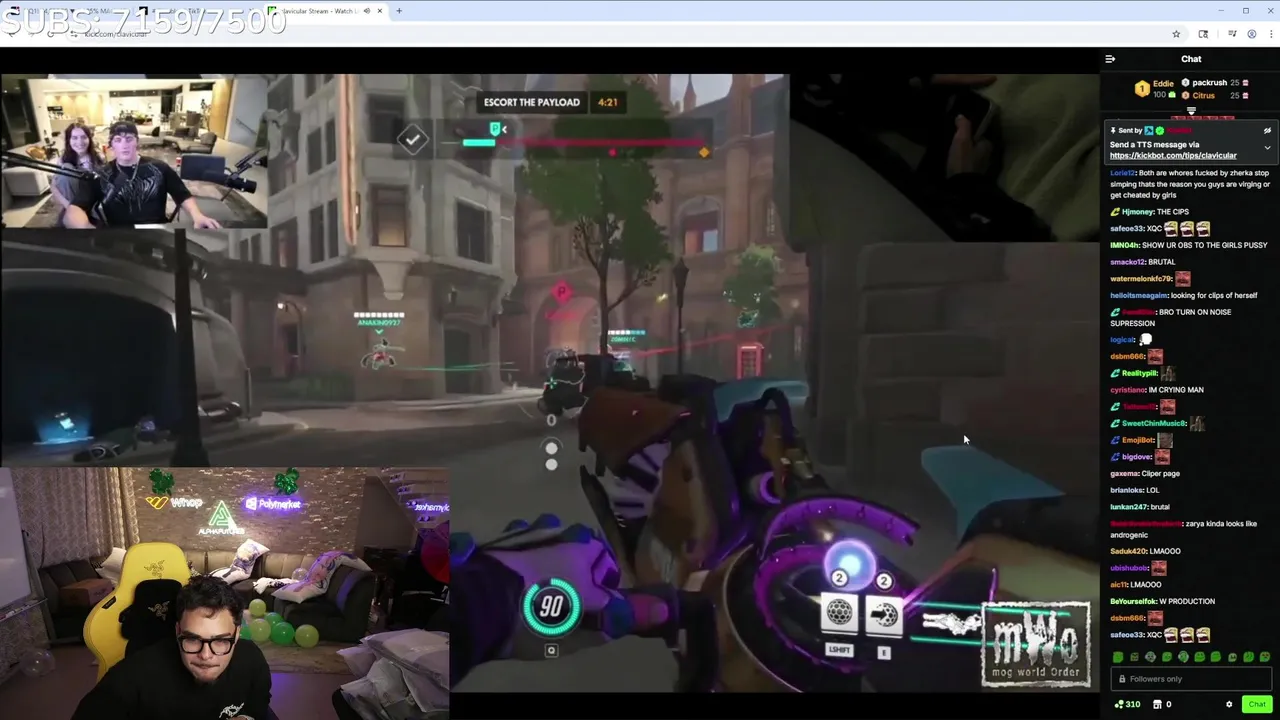
Task: Open the shop icon showing 0
Action: click(1162, 704)
